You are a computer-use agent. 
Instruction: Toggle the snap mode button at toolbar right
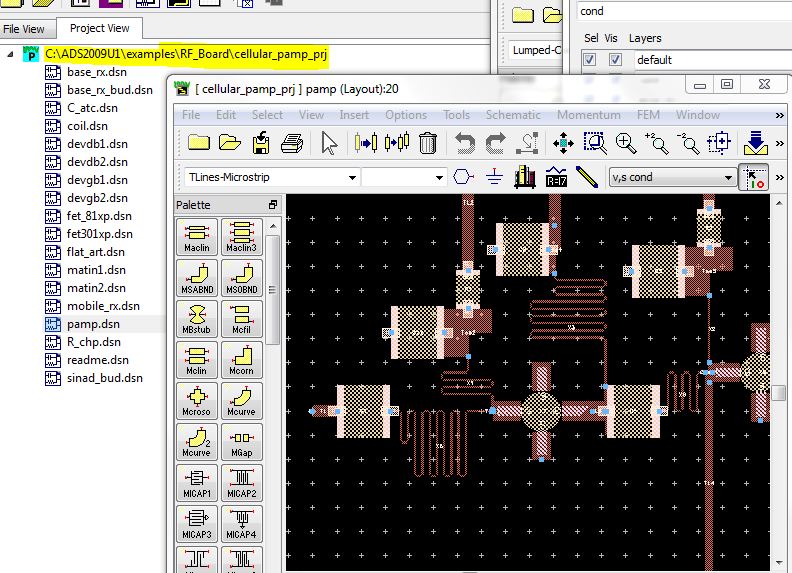tap(753, 178)
